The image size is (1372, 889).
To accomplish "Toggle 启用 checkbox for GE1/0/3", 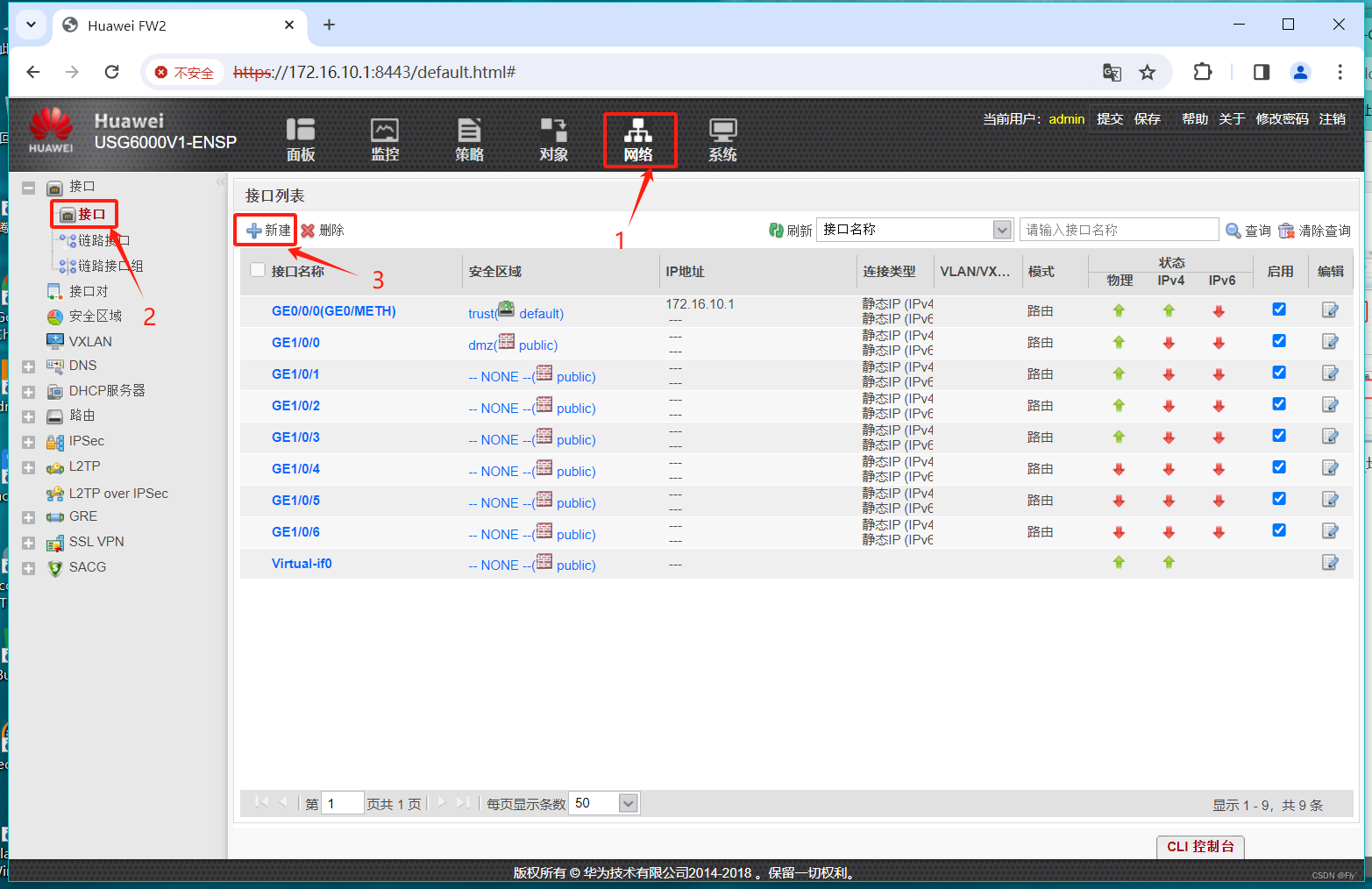I will point(1279,435).
